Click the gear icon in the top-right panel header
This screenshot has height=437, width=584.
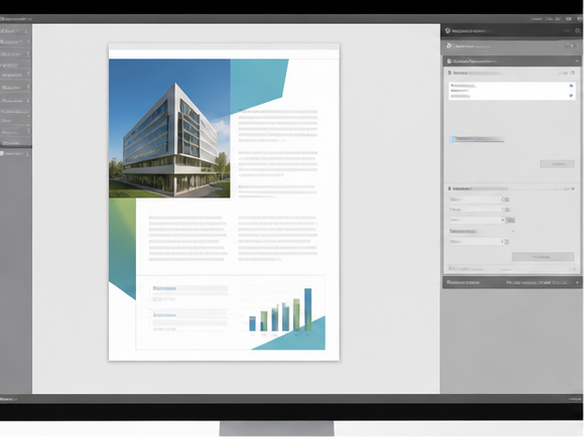point(578,31)
